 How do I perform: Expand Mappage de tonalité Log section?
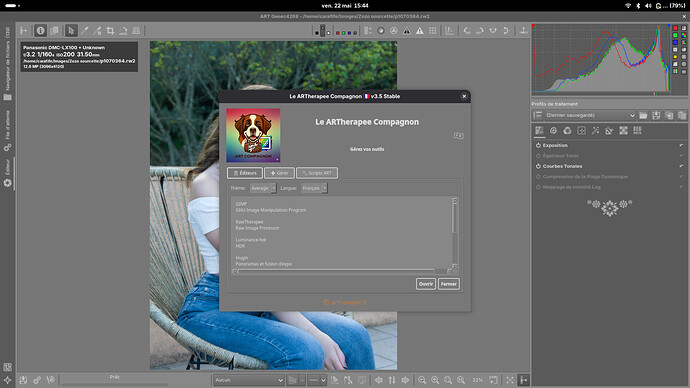click(572, 187)
